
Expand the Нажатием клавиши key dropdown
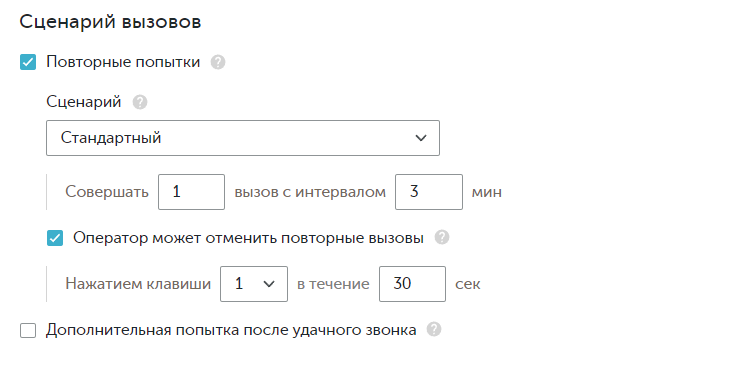click(254, 284)
